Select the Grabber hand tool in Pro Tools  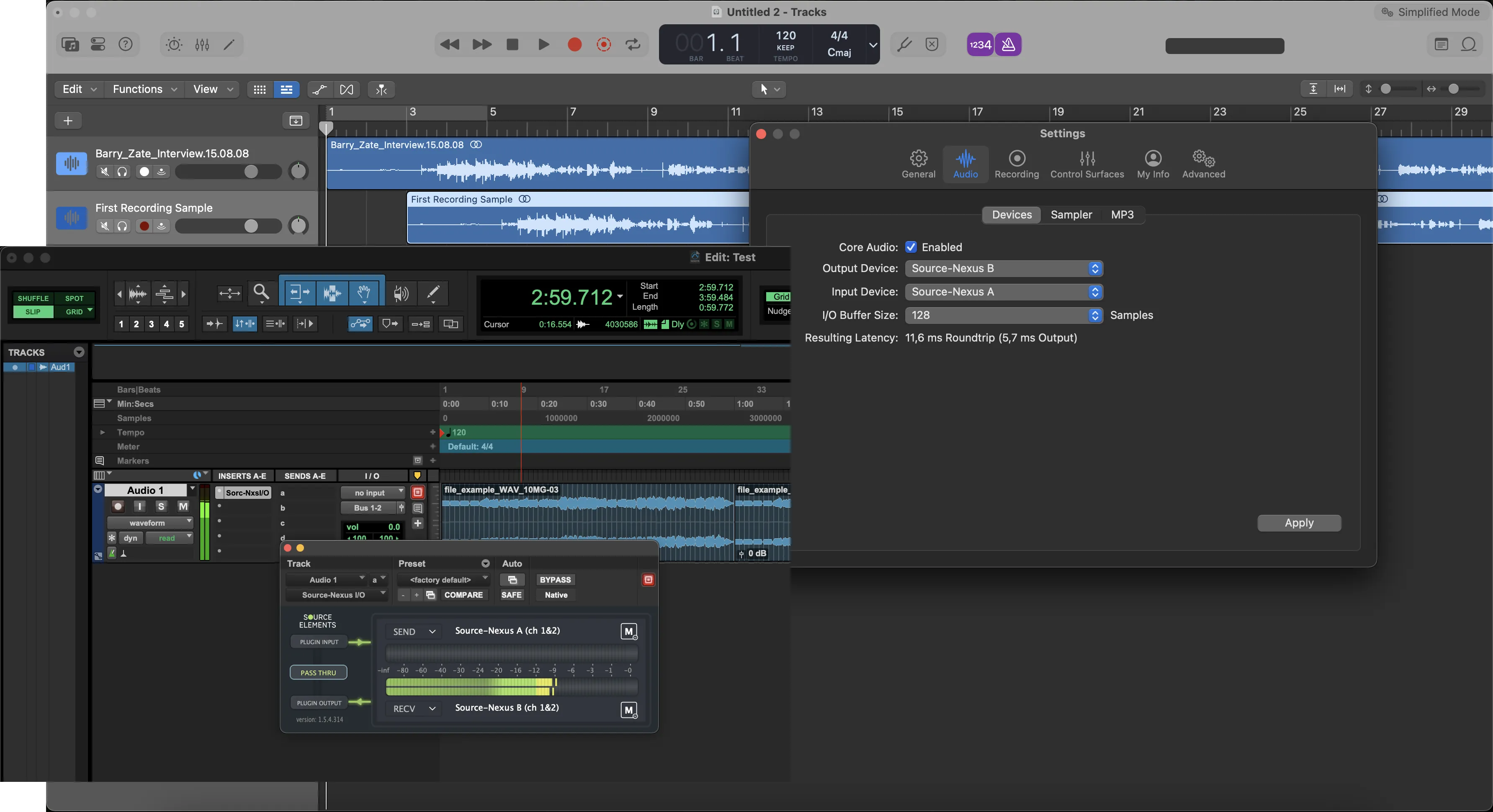click(363, 293)
